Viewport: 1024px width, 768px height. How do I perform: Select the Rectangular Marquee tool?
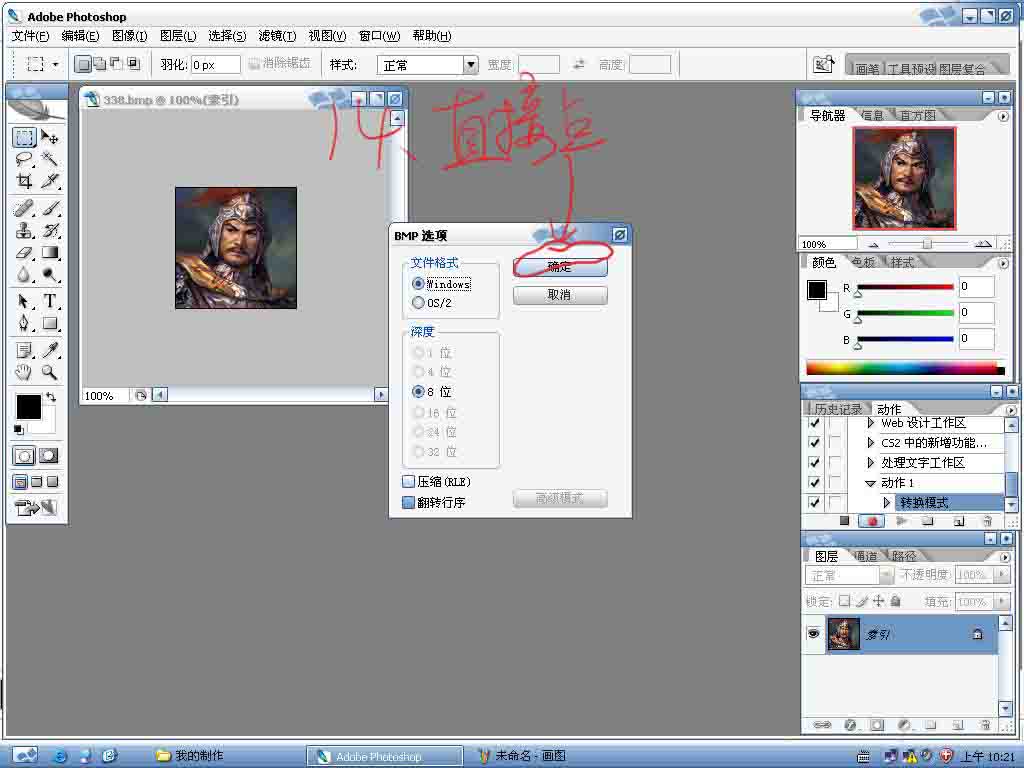pyautogui.click(x=24, y=137)
